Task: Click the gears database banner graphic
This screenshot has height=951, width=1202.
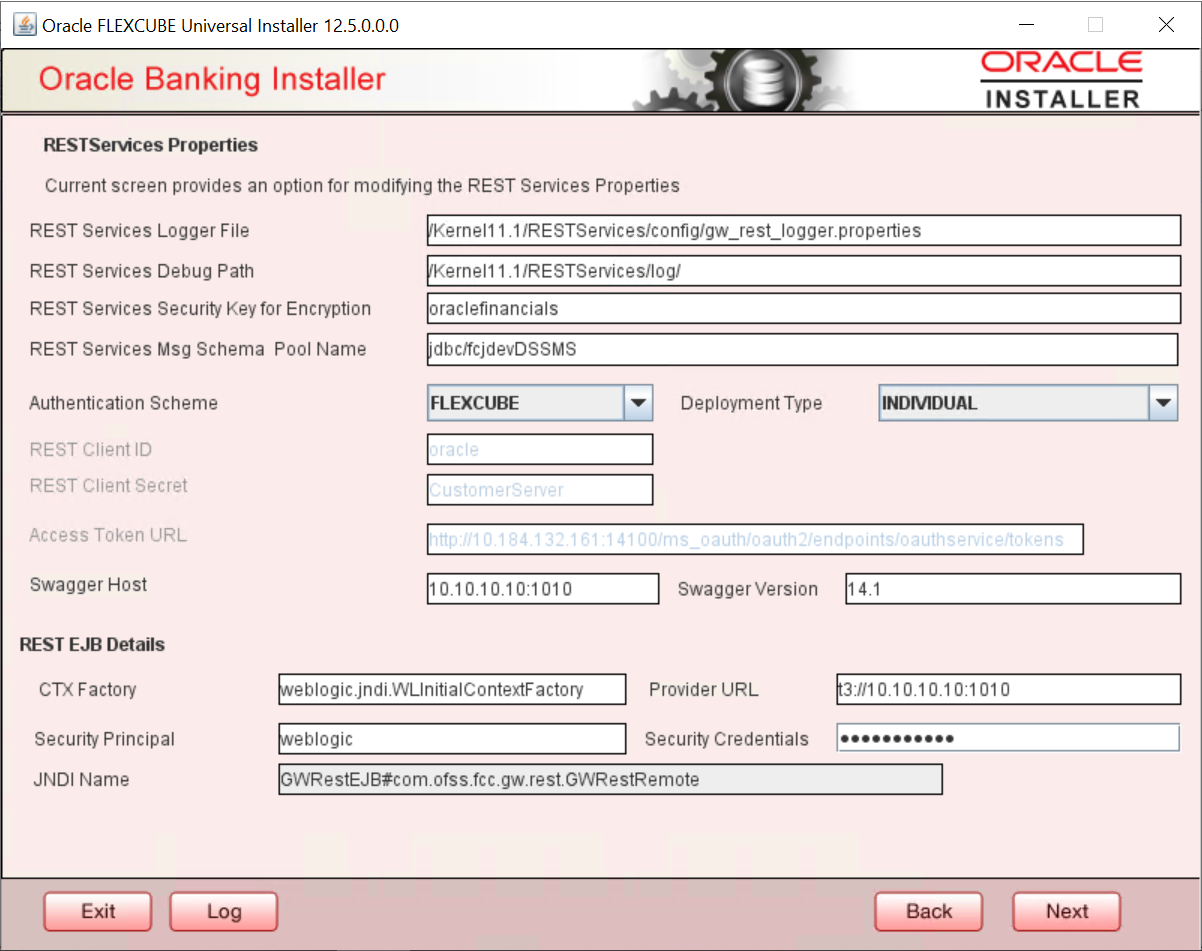Action: click(745, 80)
